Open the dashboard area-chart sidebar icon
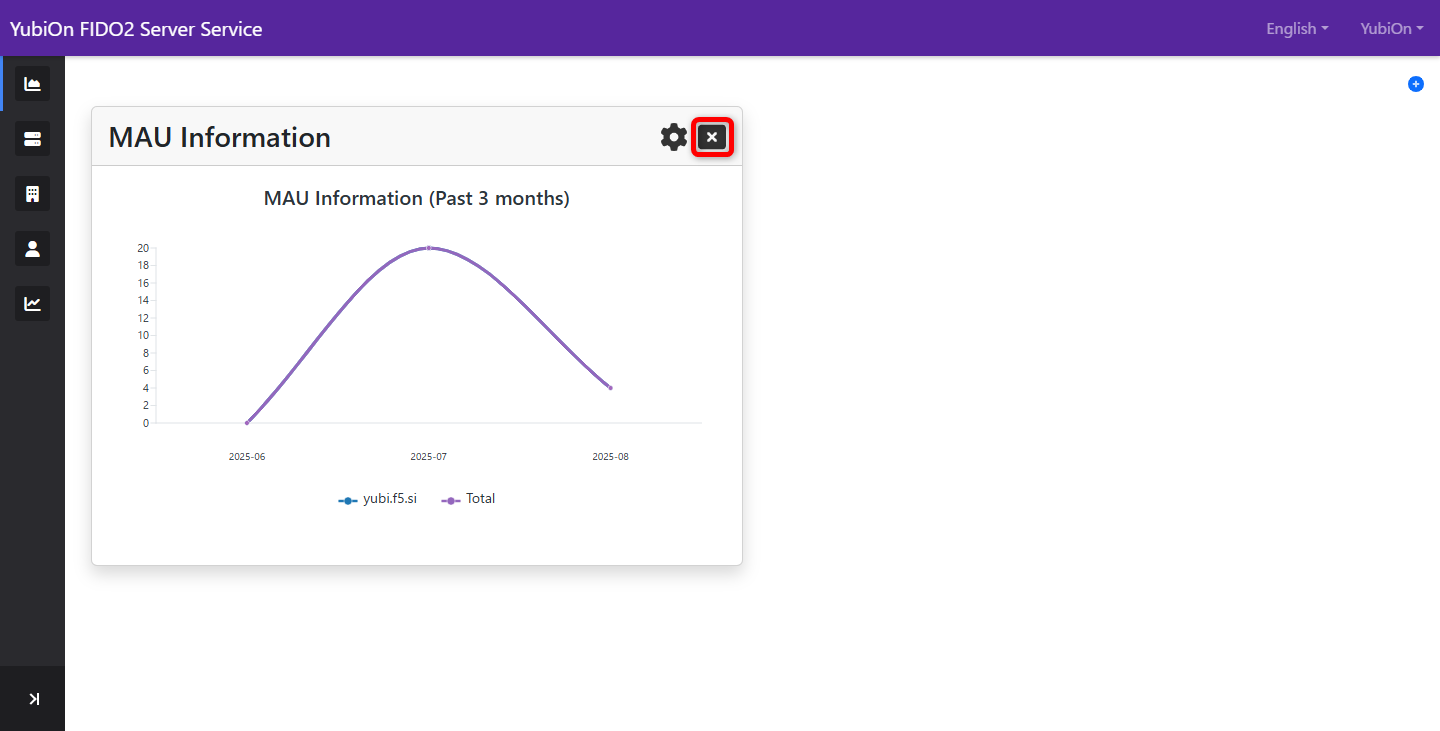1440x731 pixels. tap(32, 84)
